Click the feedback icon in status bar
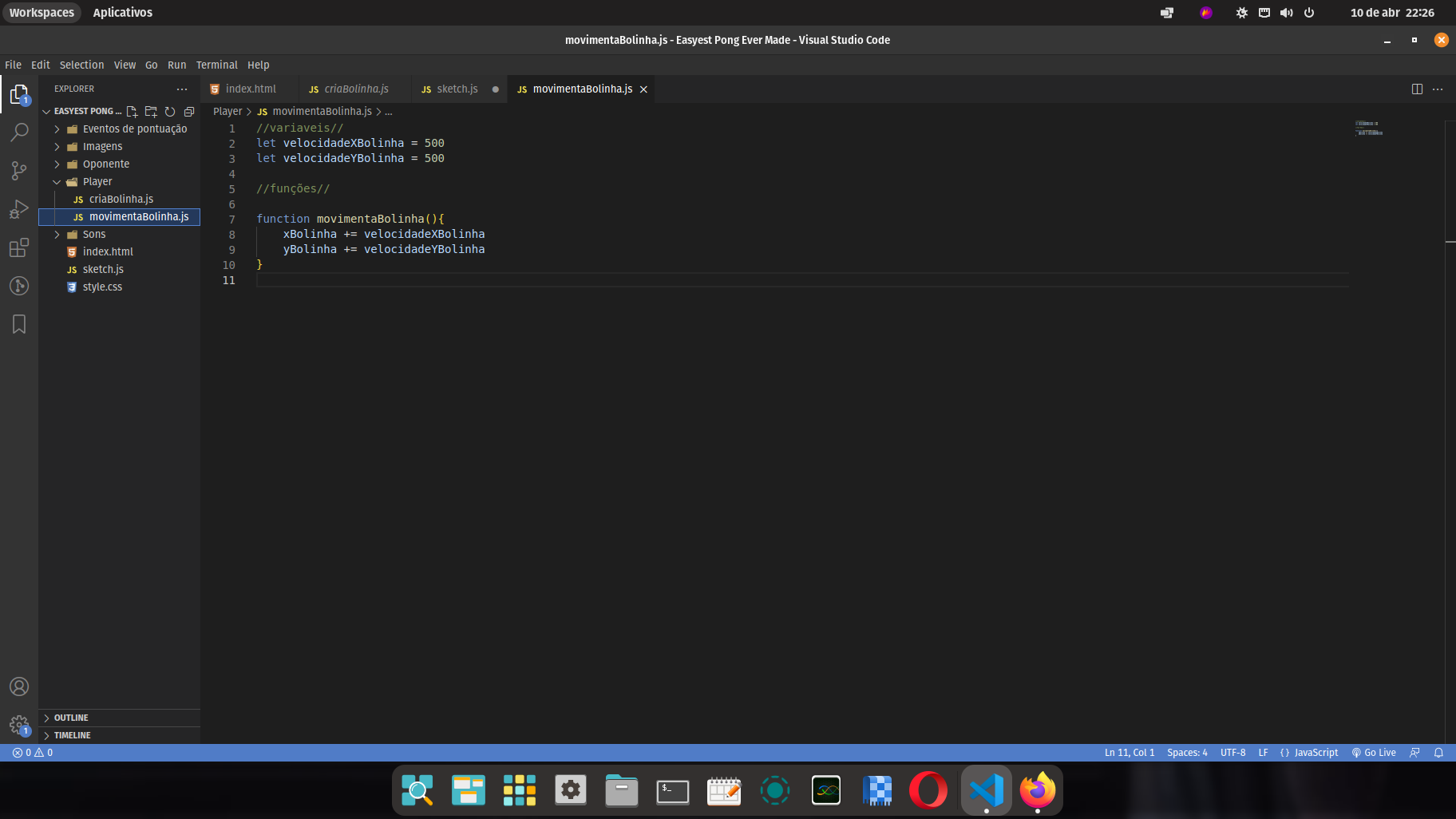 [1414, 753]
